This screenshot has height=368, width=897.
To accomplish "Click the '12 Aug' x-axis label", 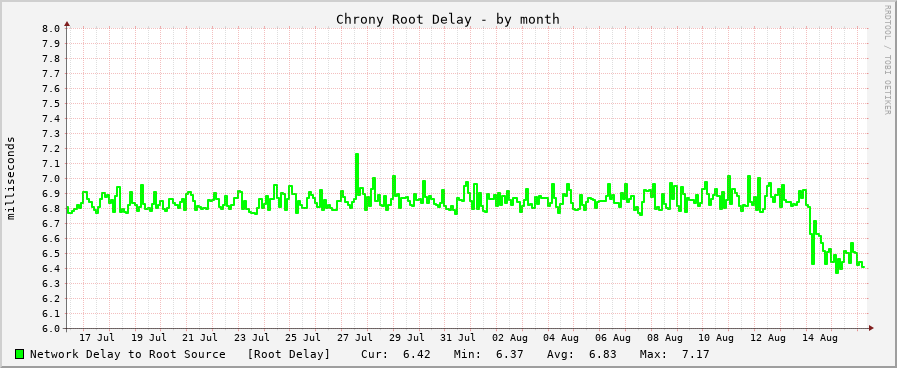I will (x=768, y=338).
